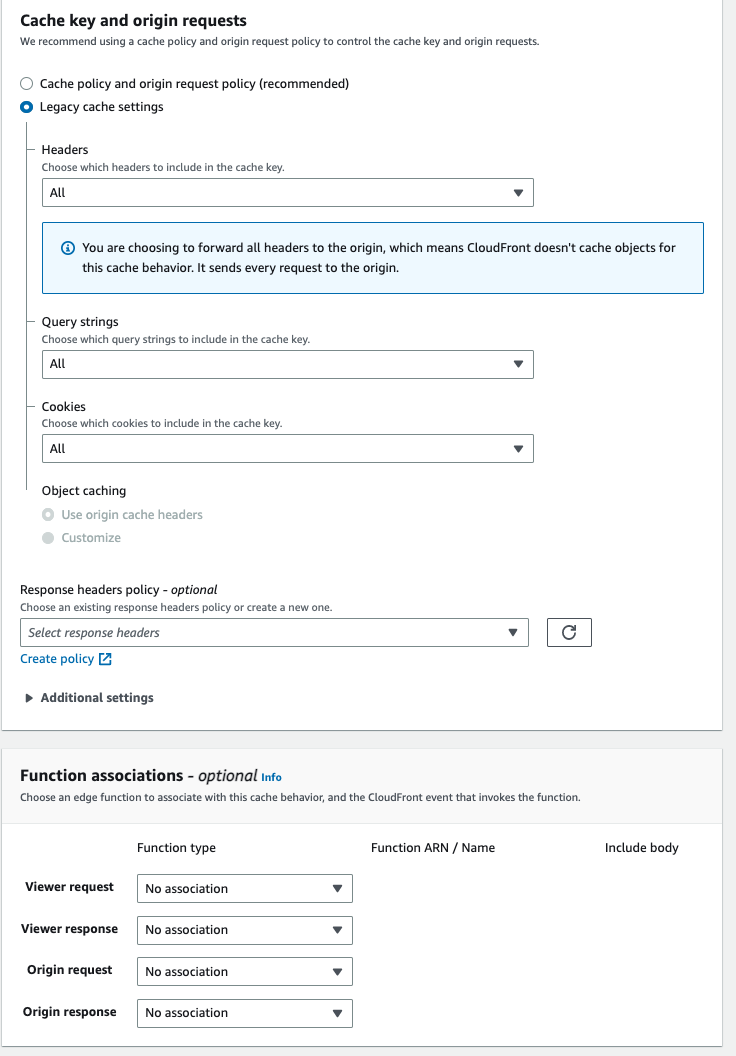This screenshot has width=736, height=1056.
Task: Open the Select response headers dropdown
Action: point(275,632)
